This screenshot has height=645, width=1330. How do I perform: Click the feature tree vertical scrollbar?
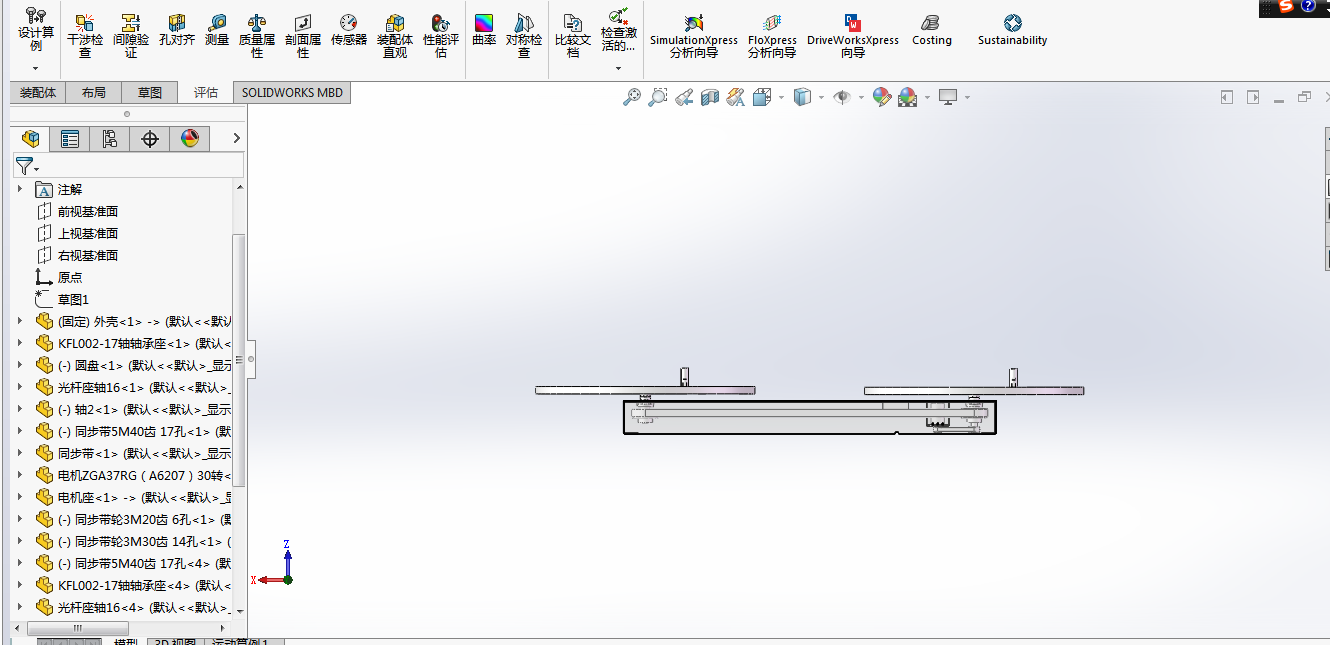[239, 360]
